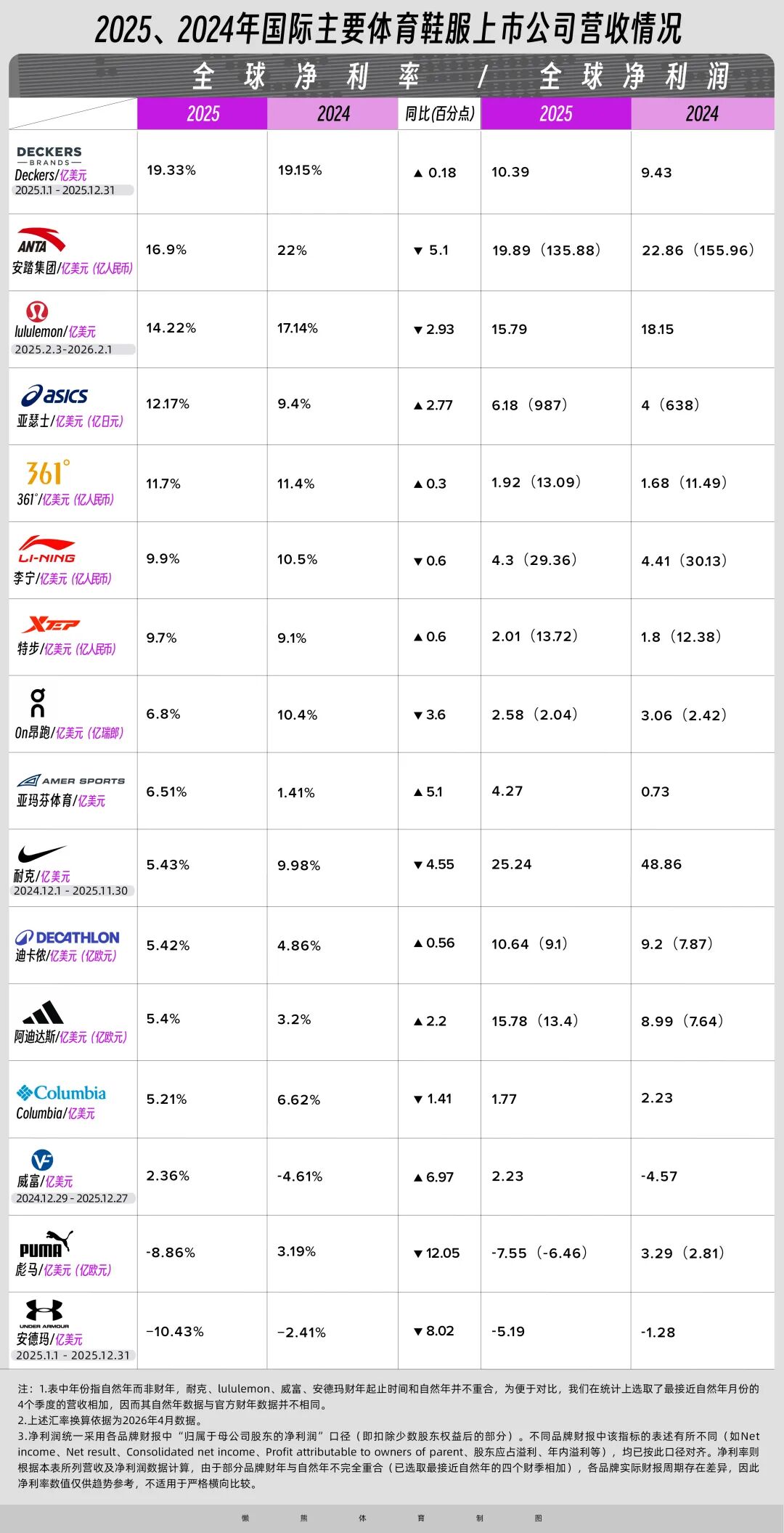Click the down triangle beside Puma's 12.05
This screenshot has height=1533, width=784.
point(418,1253)
